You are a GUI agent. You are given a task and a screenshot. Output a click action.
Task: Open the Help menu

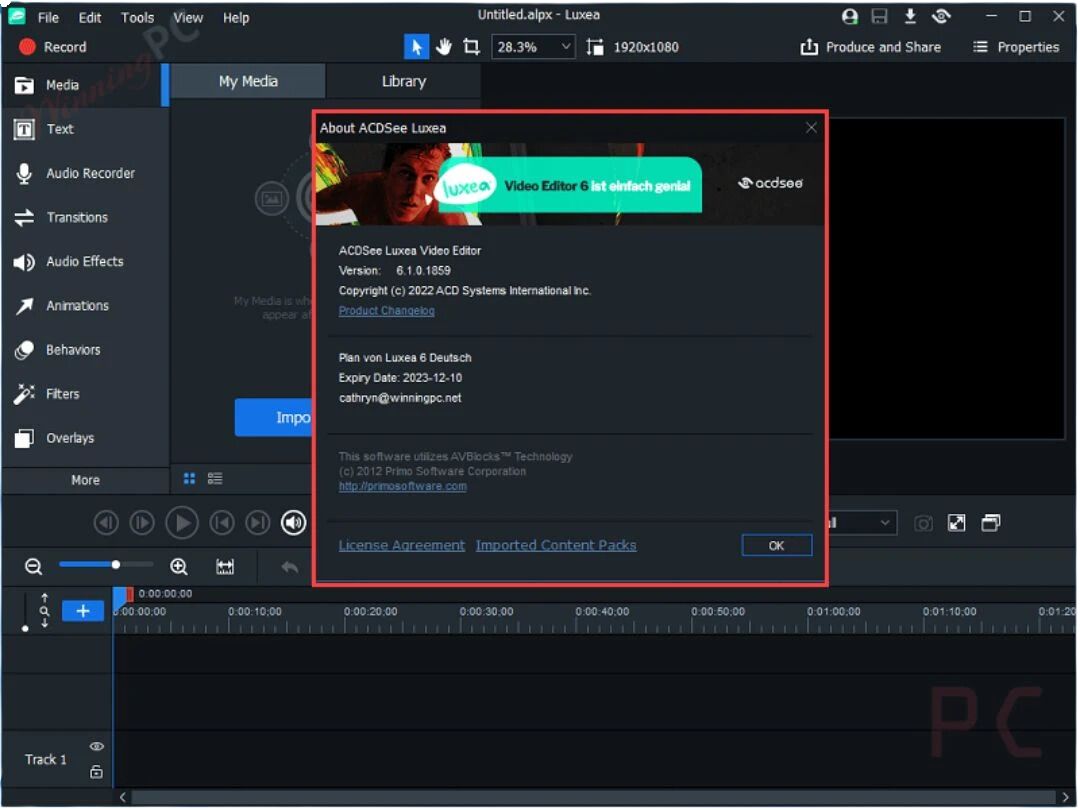236,17
